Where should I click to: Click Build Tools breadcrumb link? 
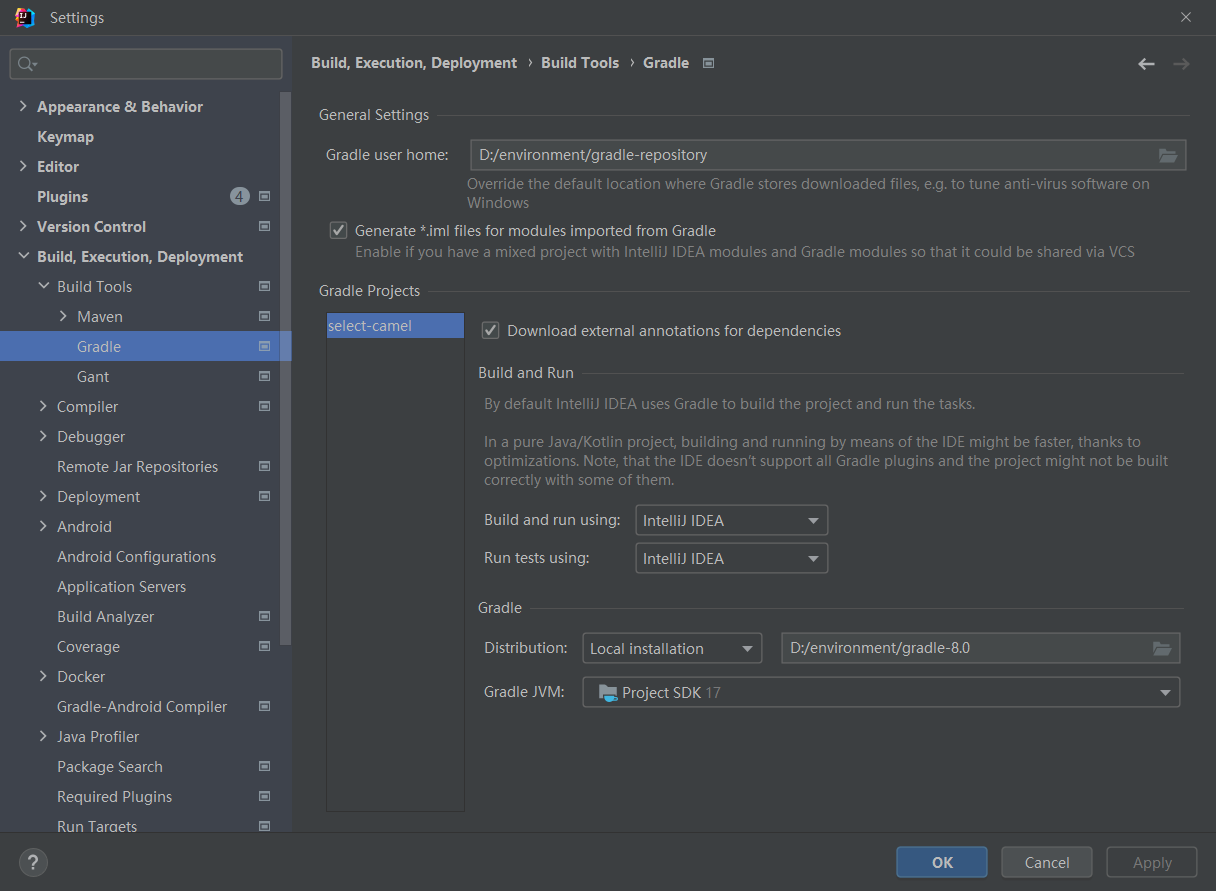580,63
